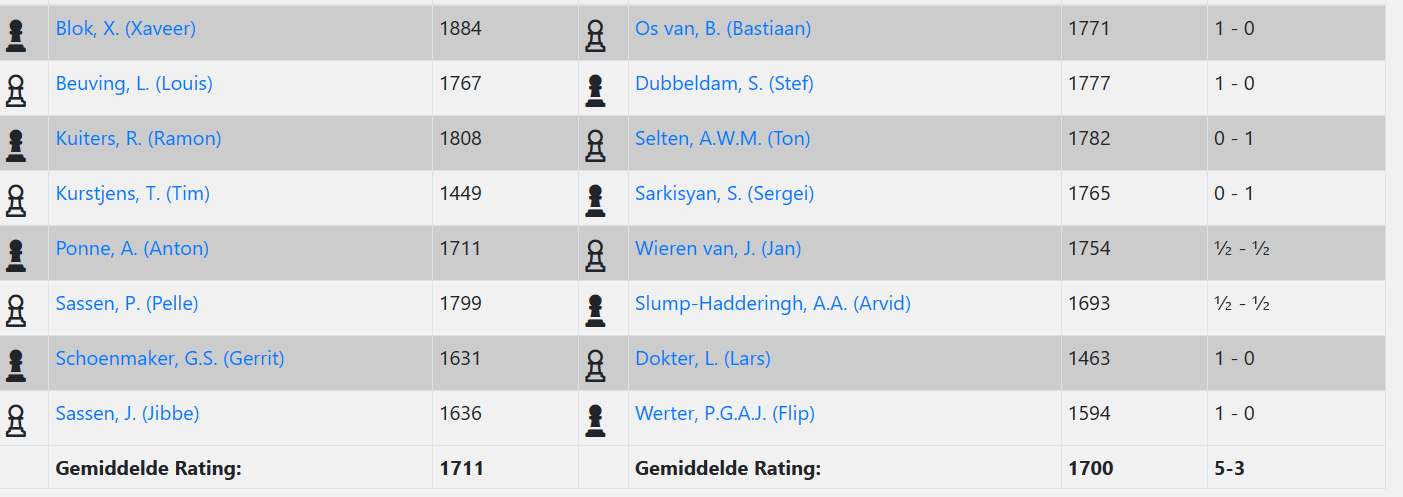Follow the Sarkisyan, S. (Sergei) link
This screenshot has width=1403, height=497.
pos(724,194)
